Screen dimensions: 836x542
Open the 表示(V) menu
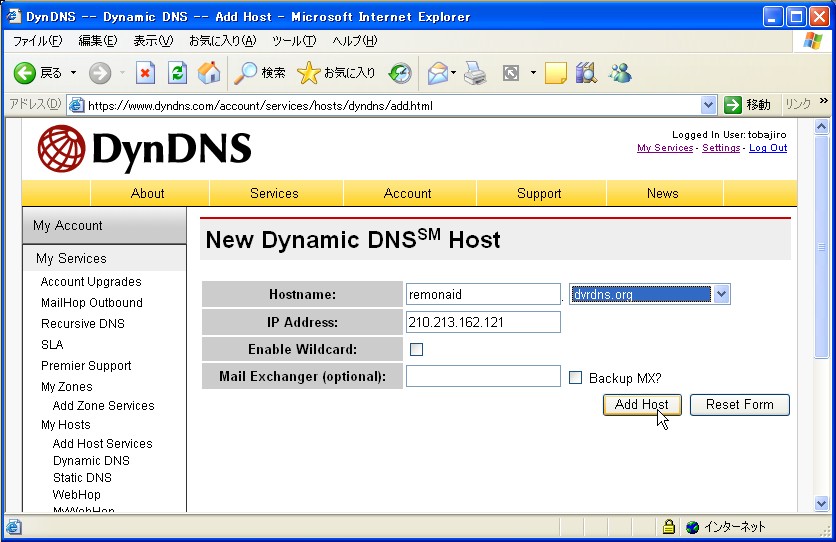coord(153,41)
